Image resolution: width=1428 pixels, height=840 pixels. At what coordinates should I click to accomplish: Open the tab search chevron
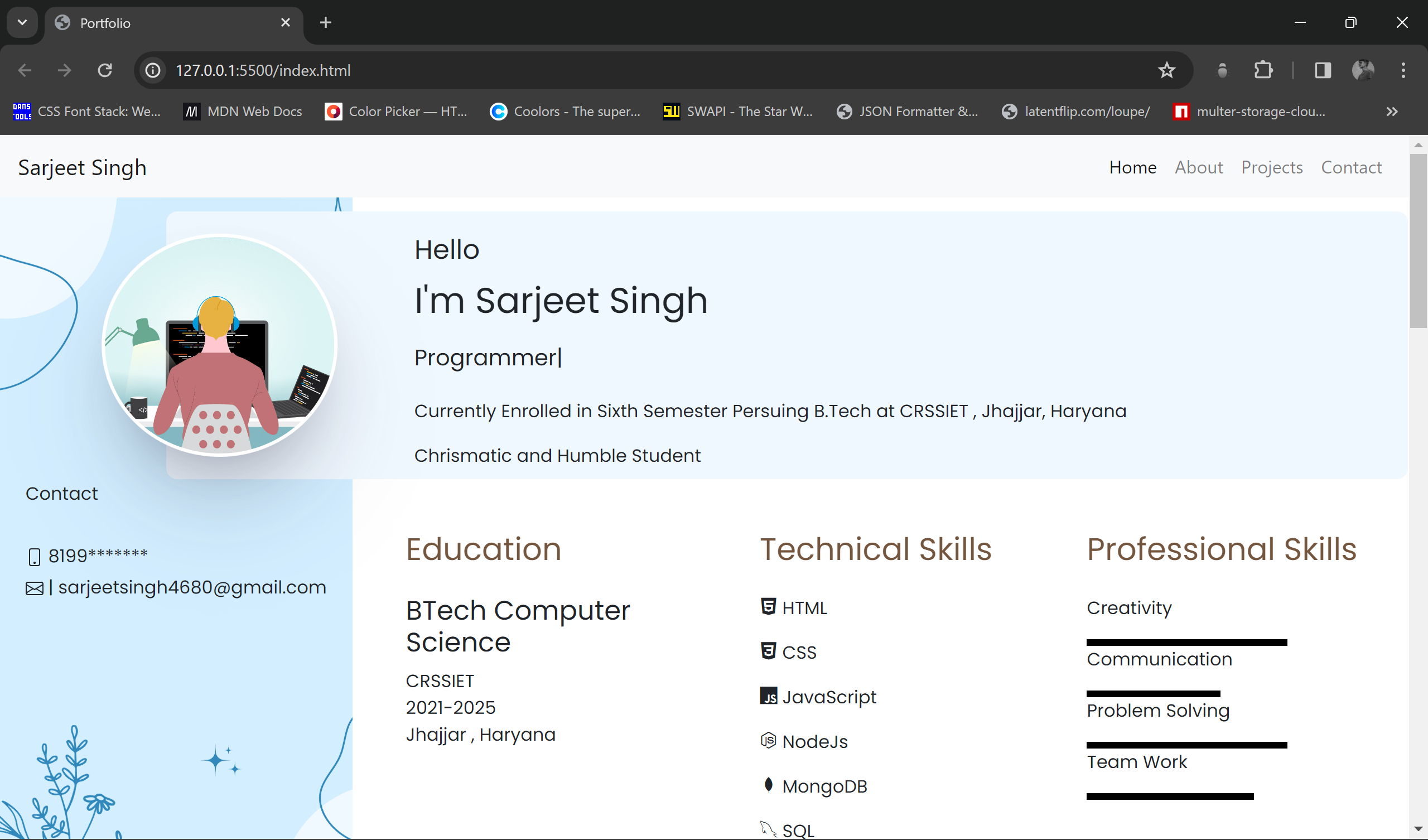pos(22,23)
